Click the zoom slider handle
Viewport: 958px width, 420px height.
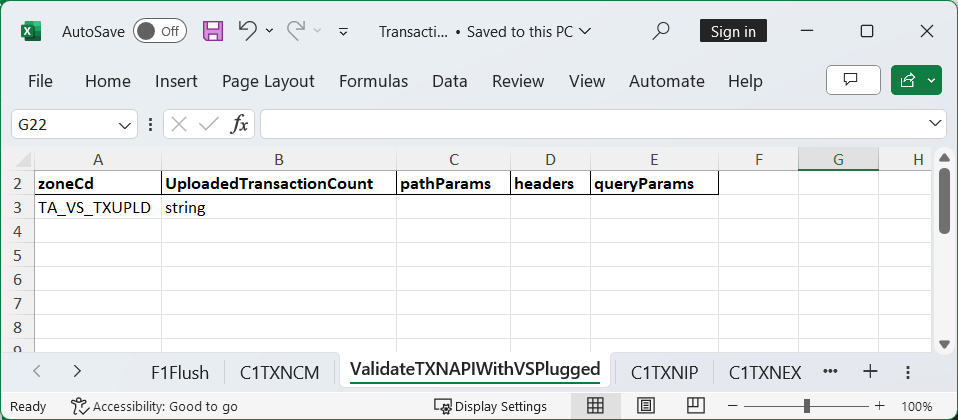(806, 406)
